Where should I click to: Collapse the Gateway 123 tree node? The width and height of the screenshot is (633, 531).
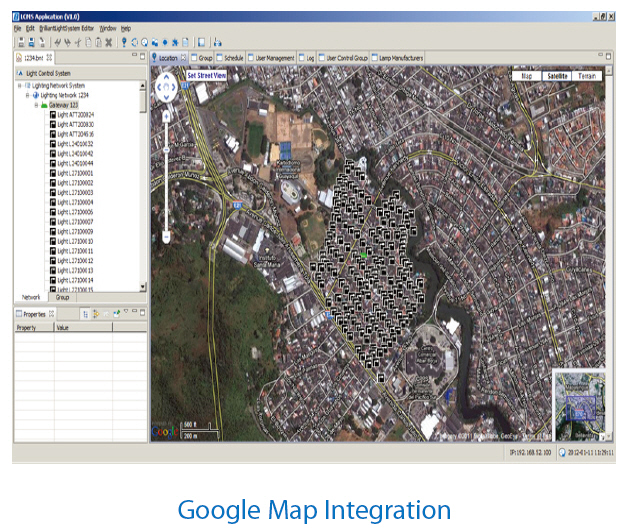pyautogui.click(x=36, y=105)
